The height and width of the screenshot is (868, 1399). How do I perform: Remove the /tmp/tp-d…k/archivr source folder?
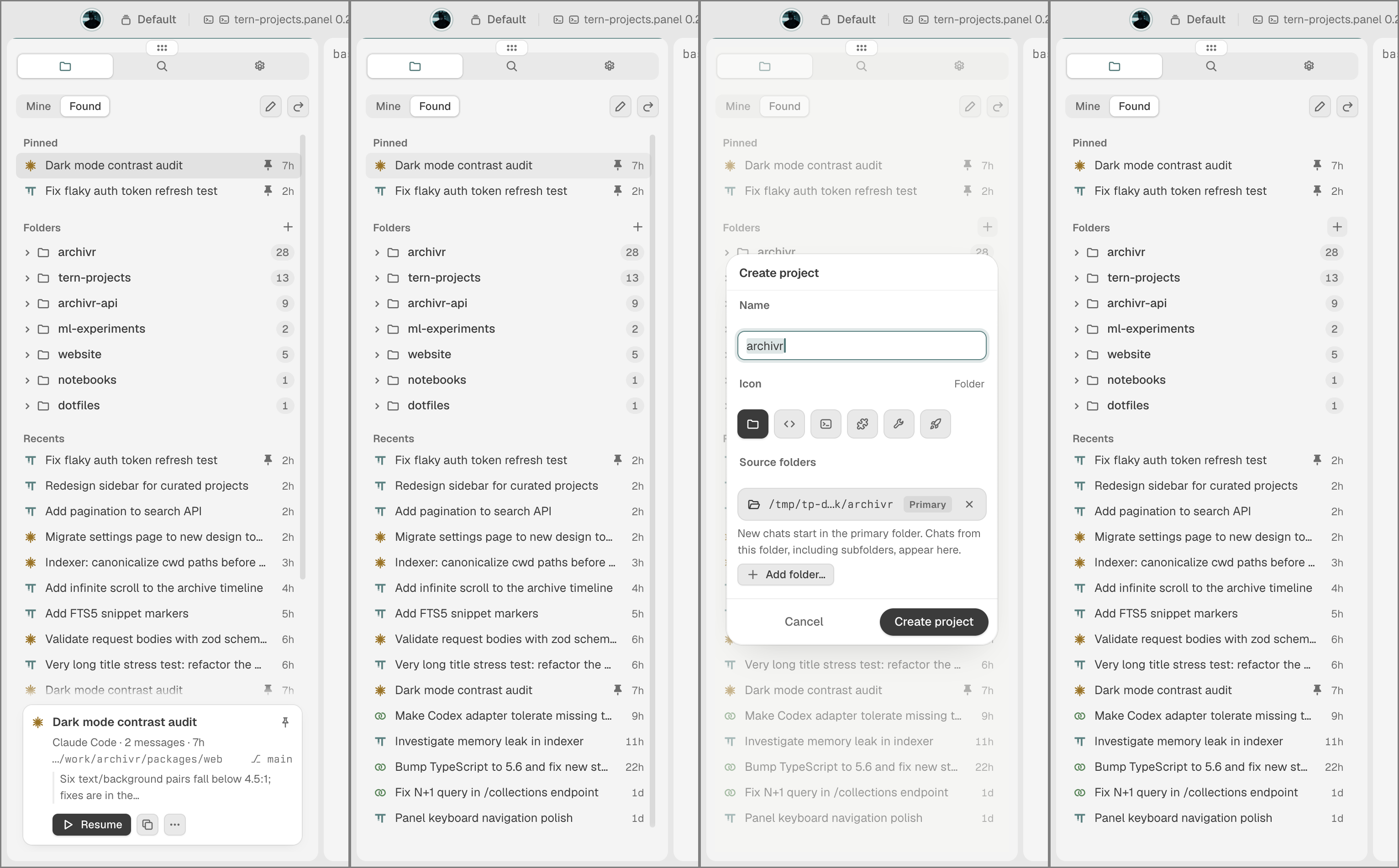pyautogui.click(x=969, y=504)
